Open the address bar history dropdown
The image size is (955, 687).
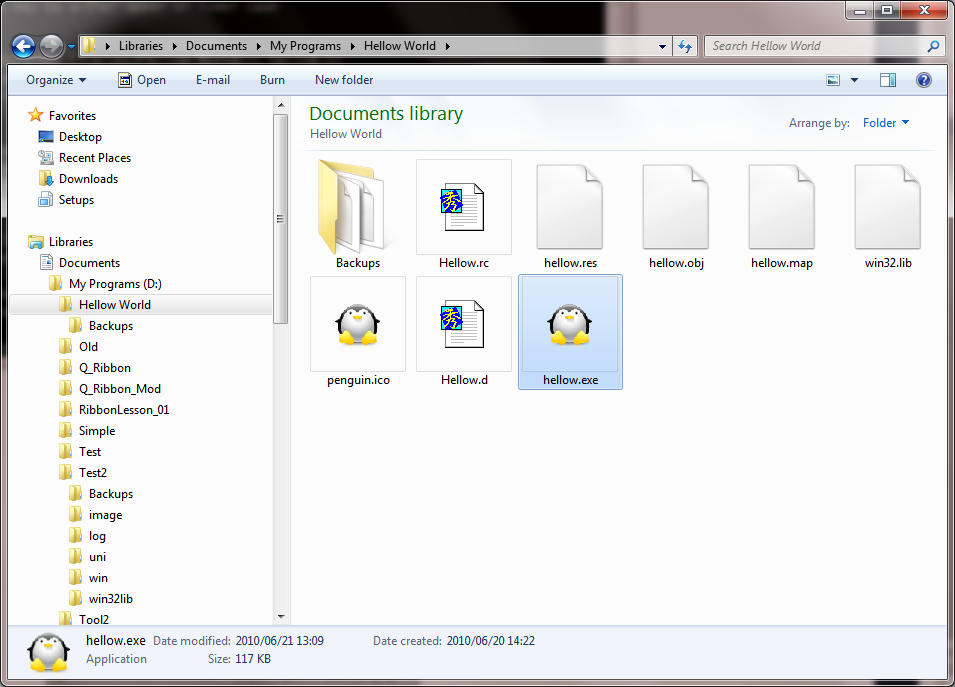point(662,46)
